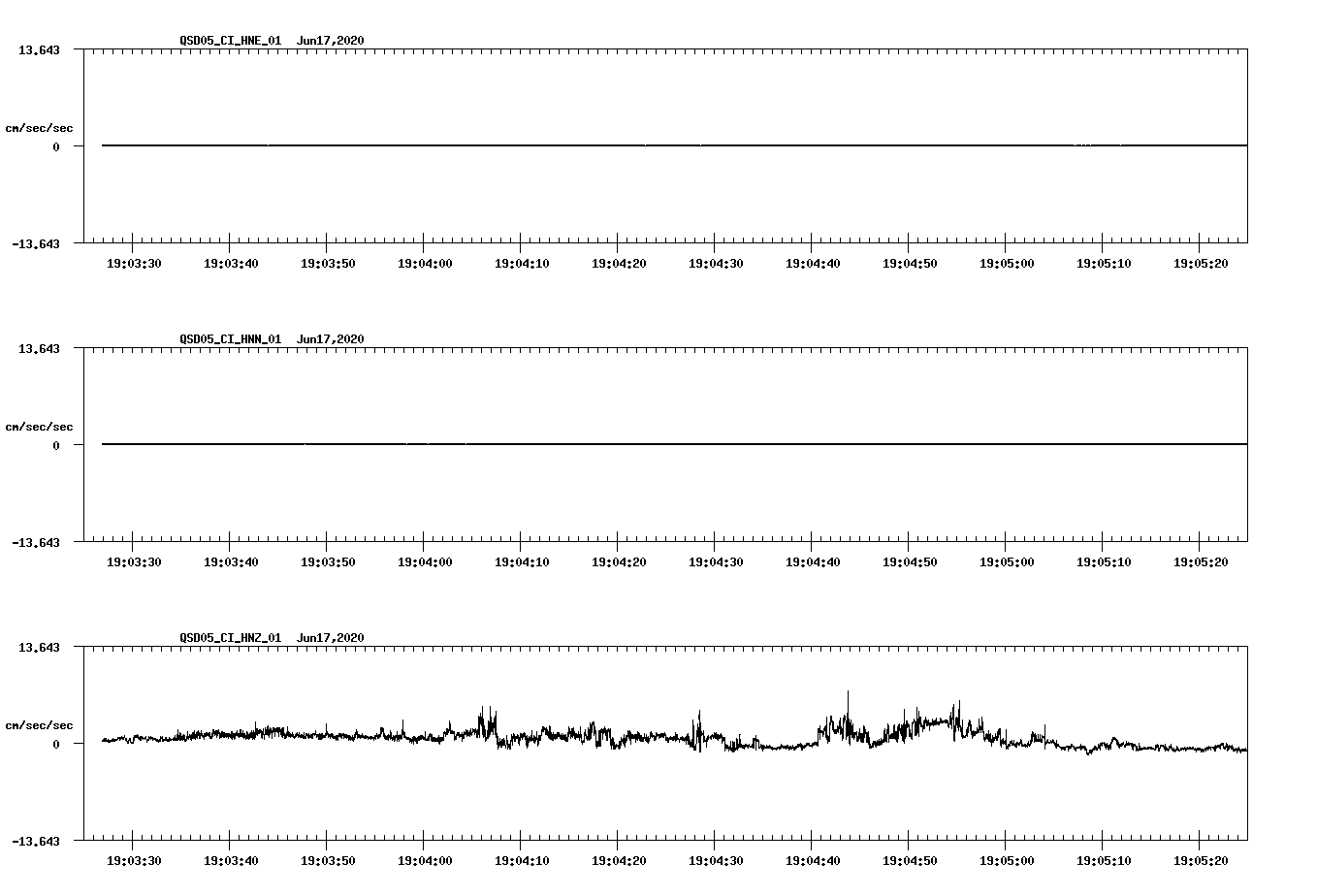This screenshot has height=896, width=1317.
Task: Click 19:04:30 time label under HNZ plot
Action: [x=716, y=860]
